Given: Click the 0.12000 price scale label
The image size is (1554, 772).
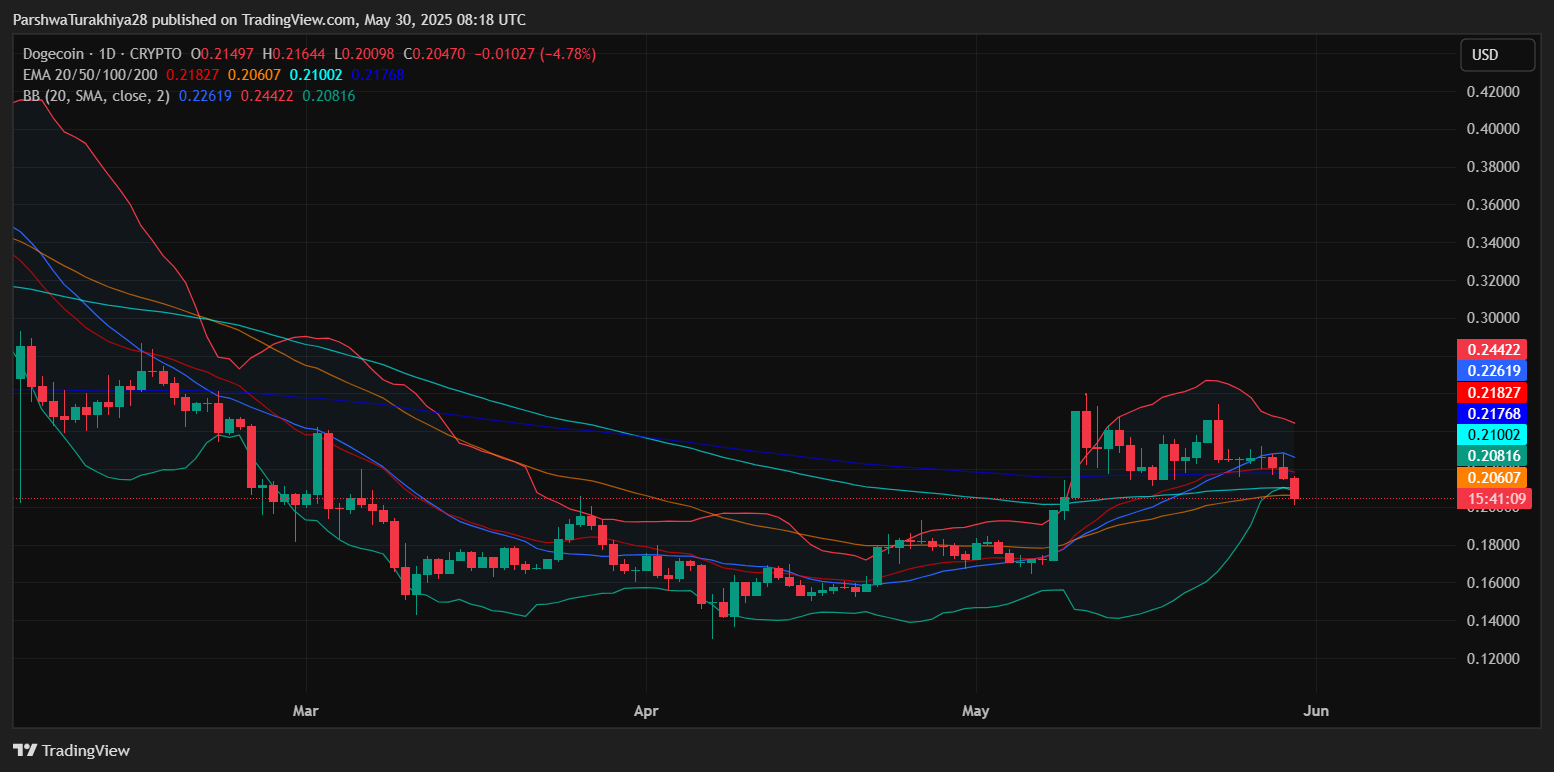Looking at the screenshot, I should [x=1492, y=659].
